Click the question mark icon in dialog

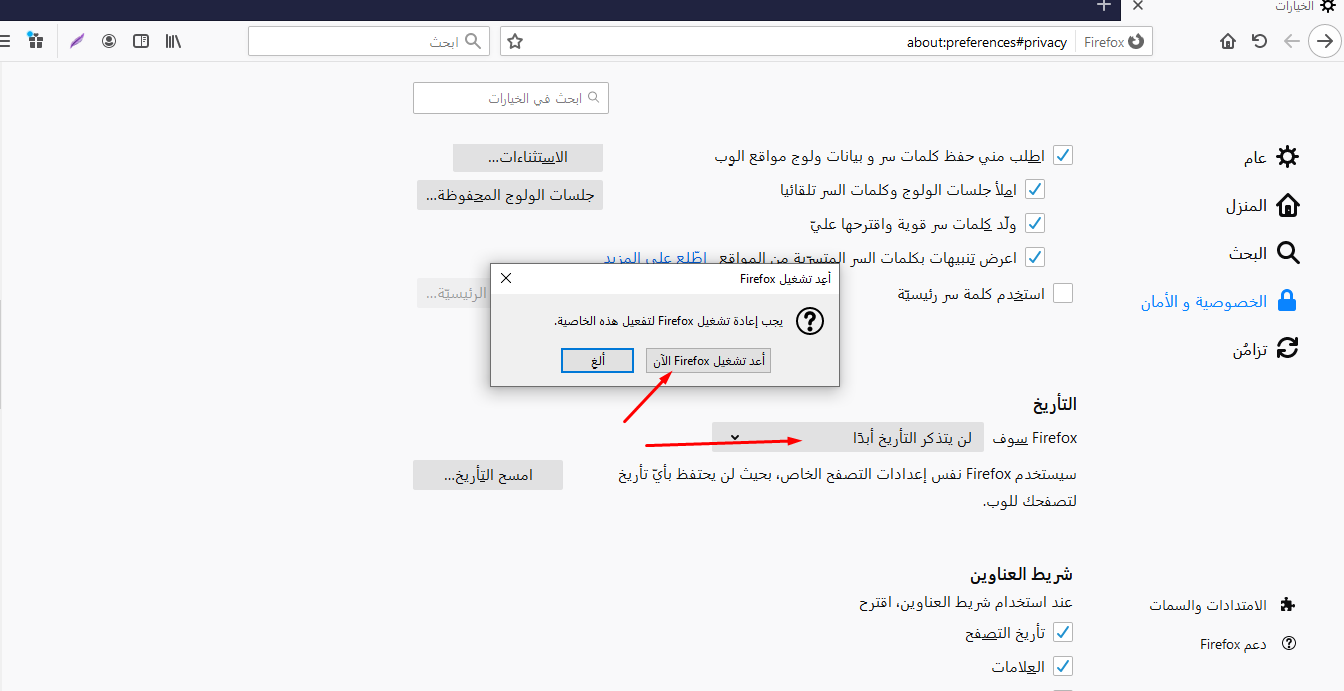[x=810, y=321]
